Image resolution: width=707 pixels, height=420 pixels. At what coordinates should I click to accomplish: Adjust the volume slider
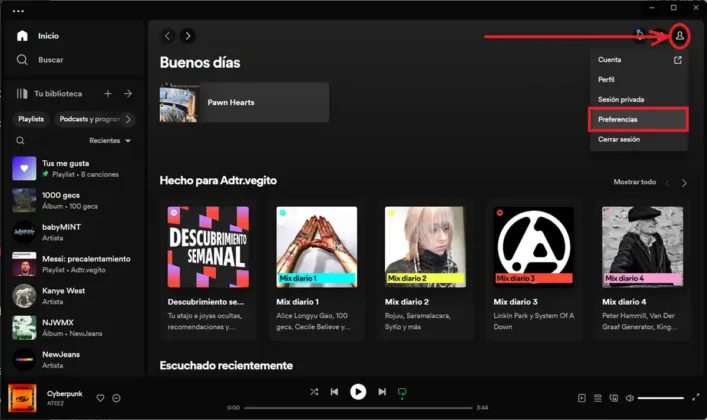(x=661, y=398)
